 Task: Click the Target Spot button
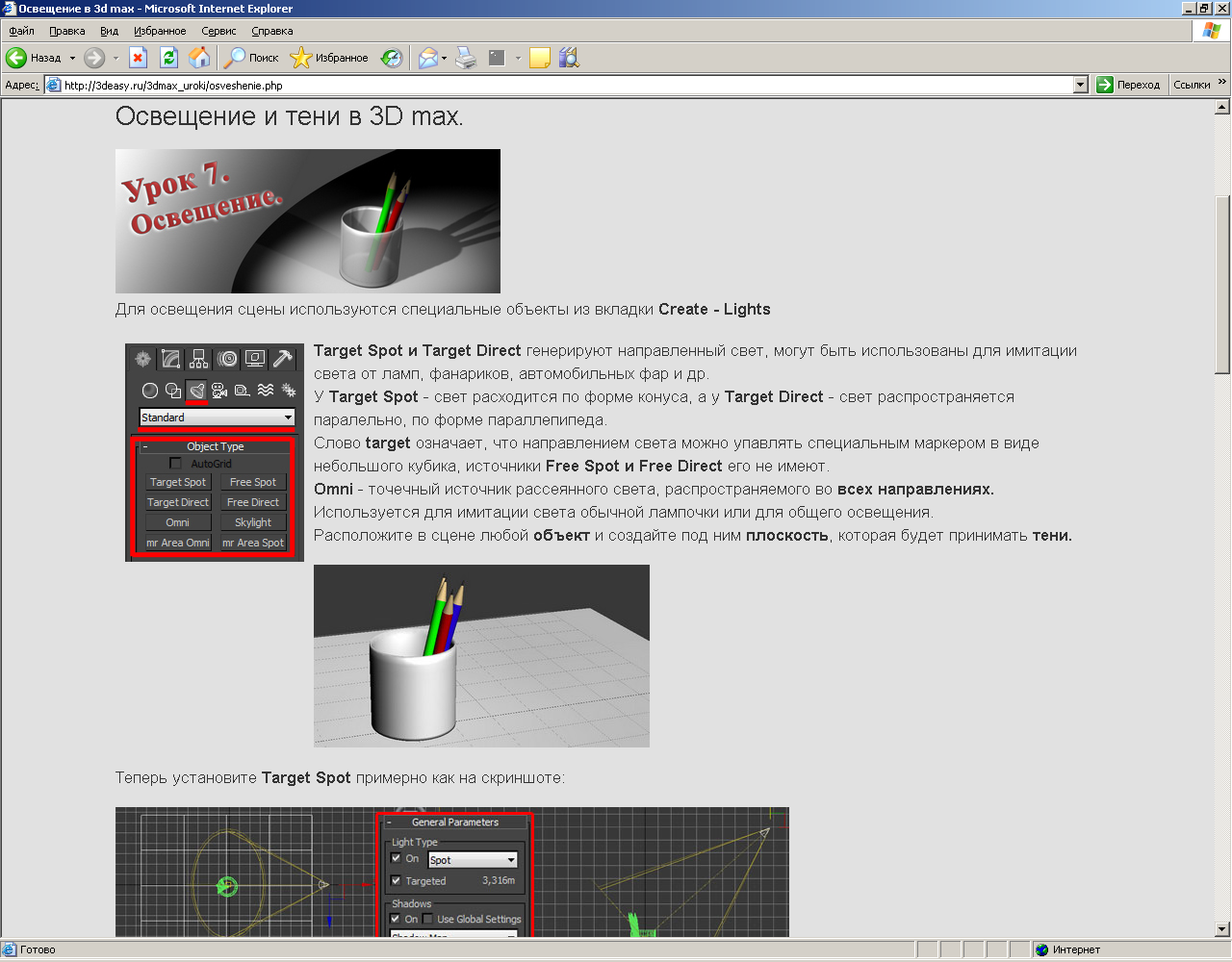[x=178, y=482]
